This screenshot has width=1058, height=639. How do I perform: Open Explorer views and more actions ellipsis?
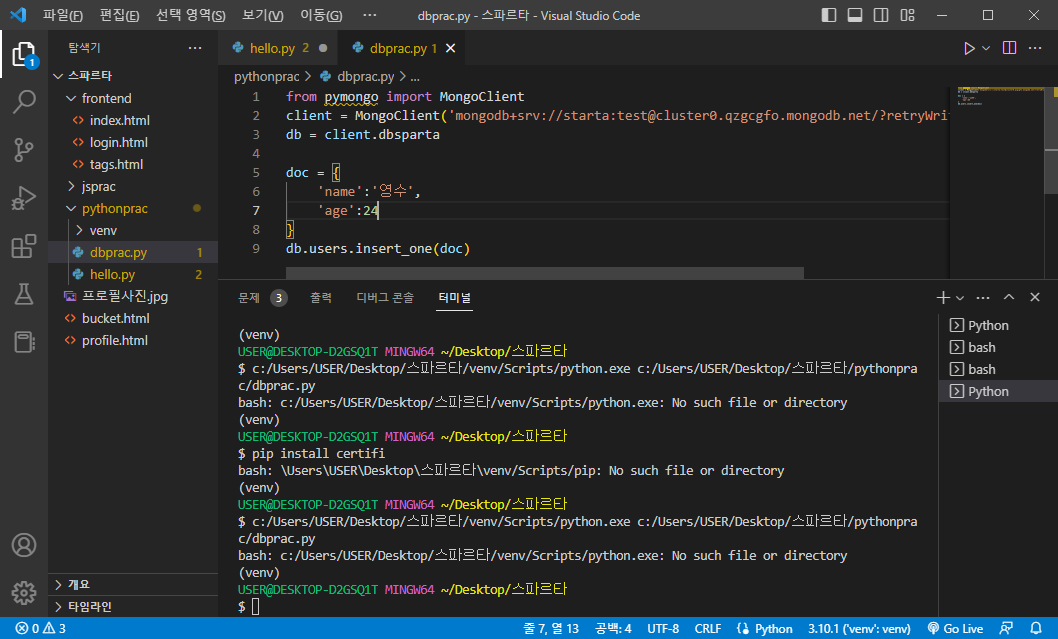click(195, 48)
